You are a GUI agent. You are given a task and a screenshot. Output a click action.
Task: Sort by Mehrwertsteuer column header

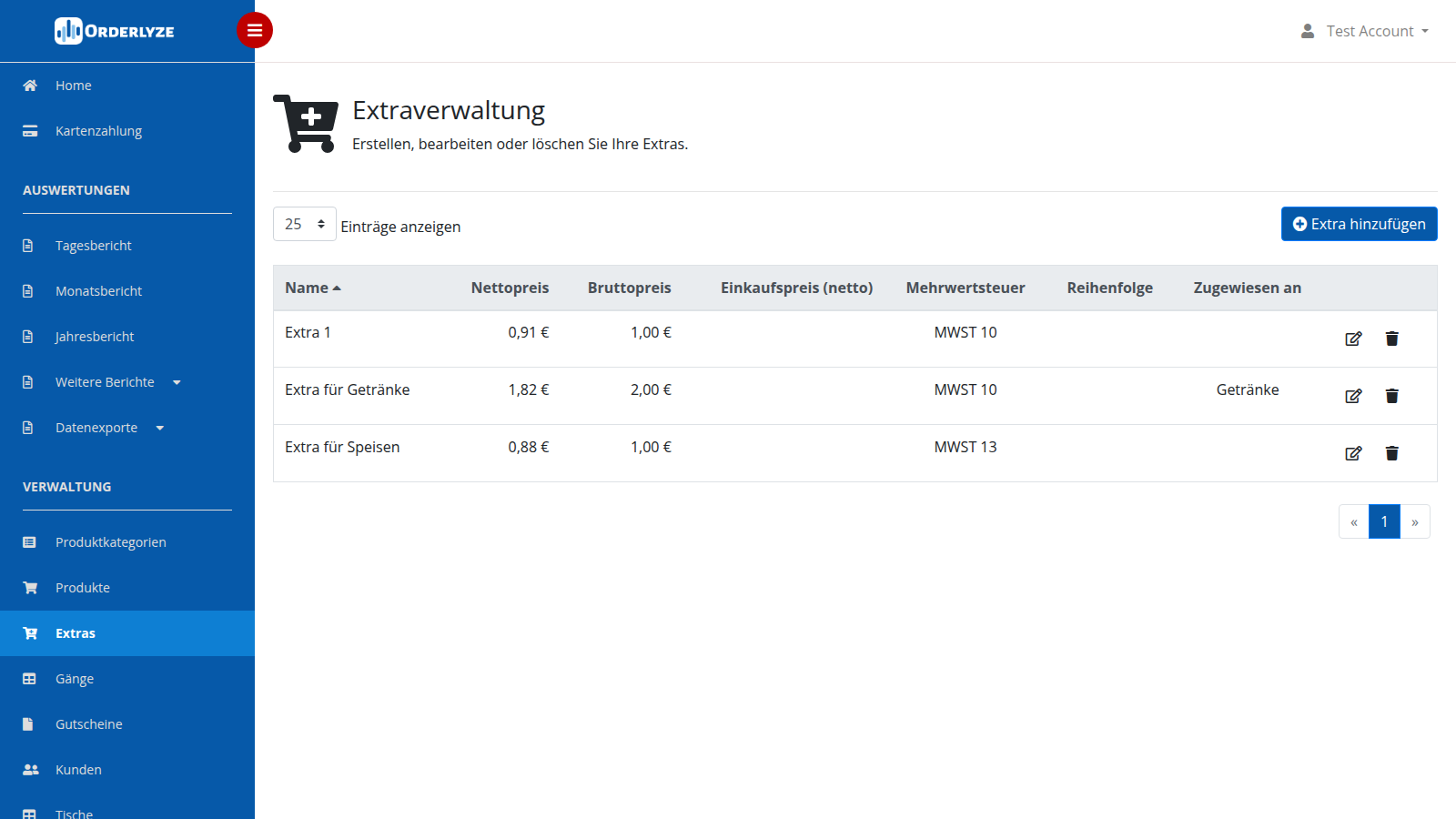click(x=966, y=288)
